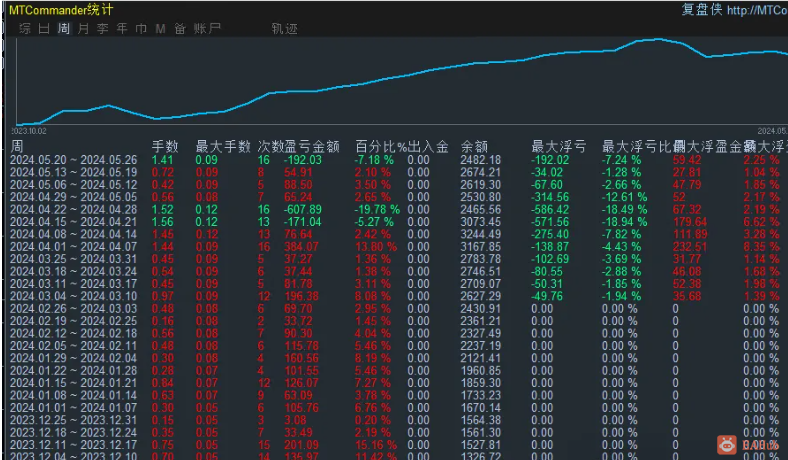Click the MTCommander统计 title
The image size is (788, 460).
[61, 10]
